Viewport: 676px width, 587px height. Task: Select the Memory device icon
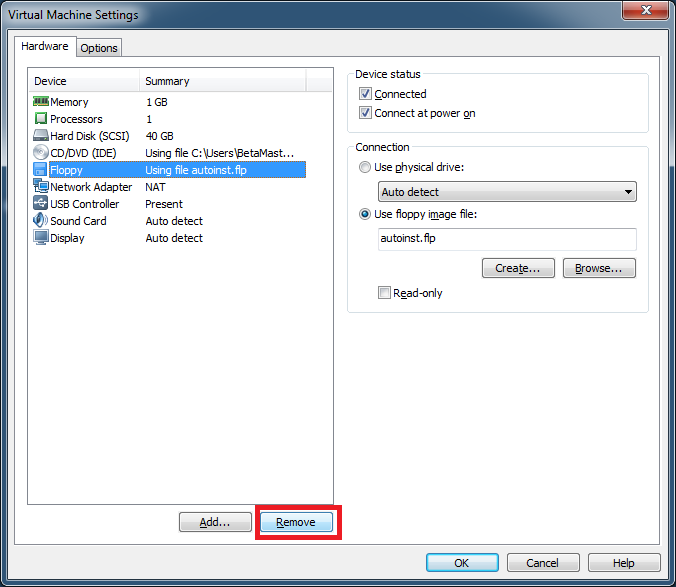(x=41, y=102)
